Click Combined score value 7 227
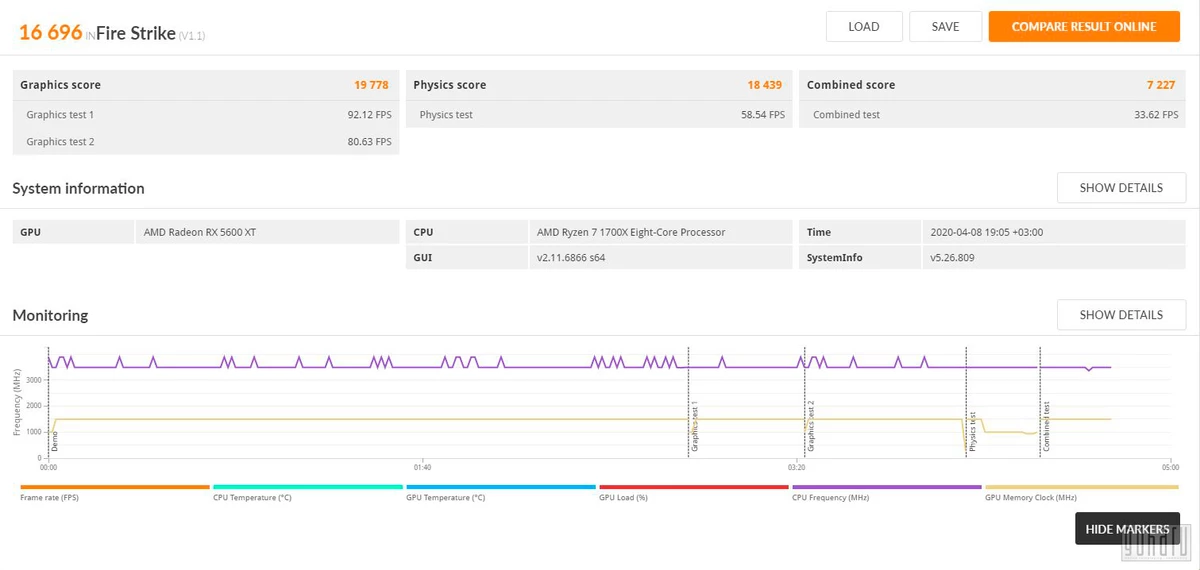The width and height of the screenshot is (1200, 570). coord(1161,85)
